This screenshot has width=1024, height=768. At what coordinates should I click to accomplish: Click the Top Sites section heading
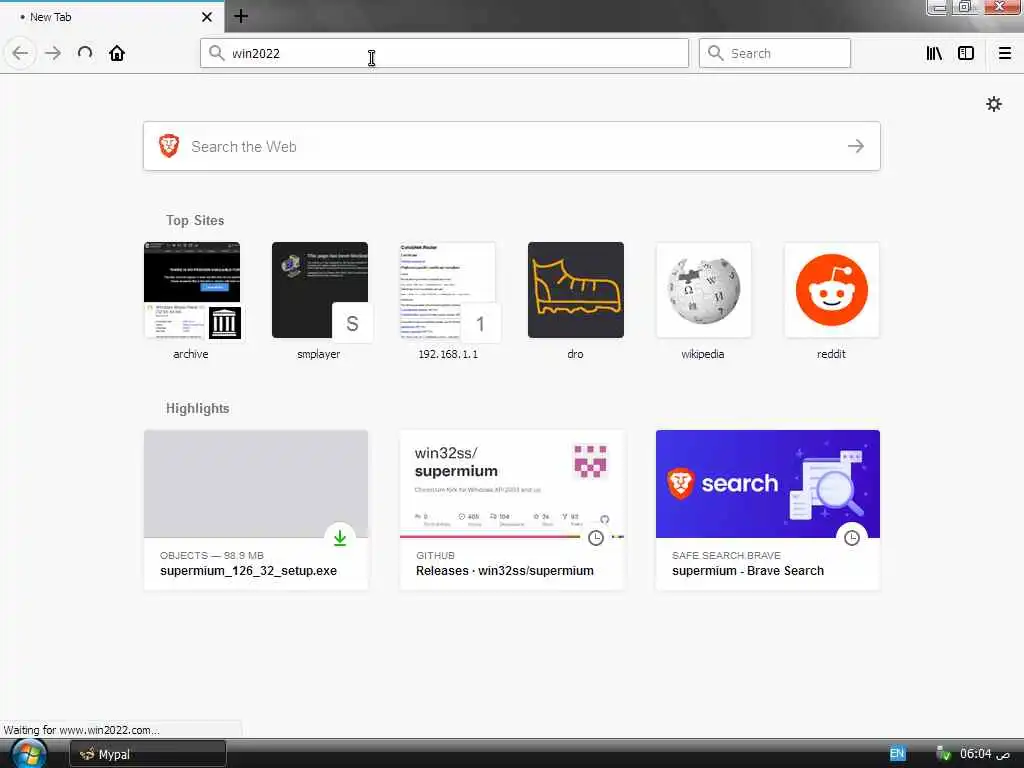pyautogui.click(x=195, y=221)
